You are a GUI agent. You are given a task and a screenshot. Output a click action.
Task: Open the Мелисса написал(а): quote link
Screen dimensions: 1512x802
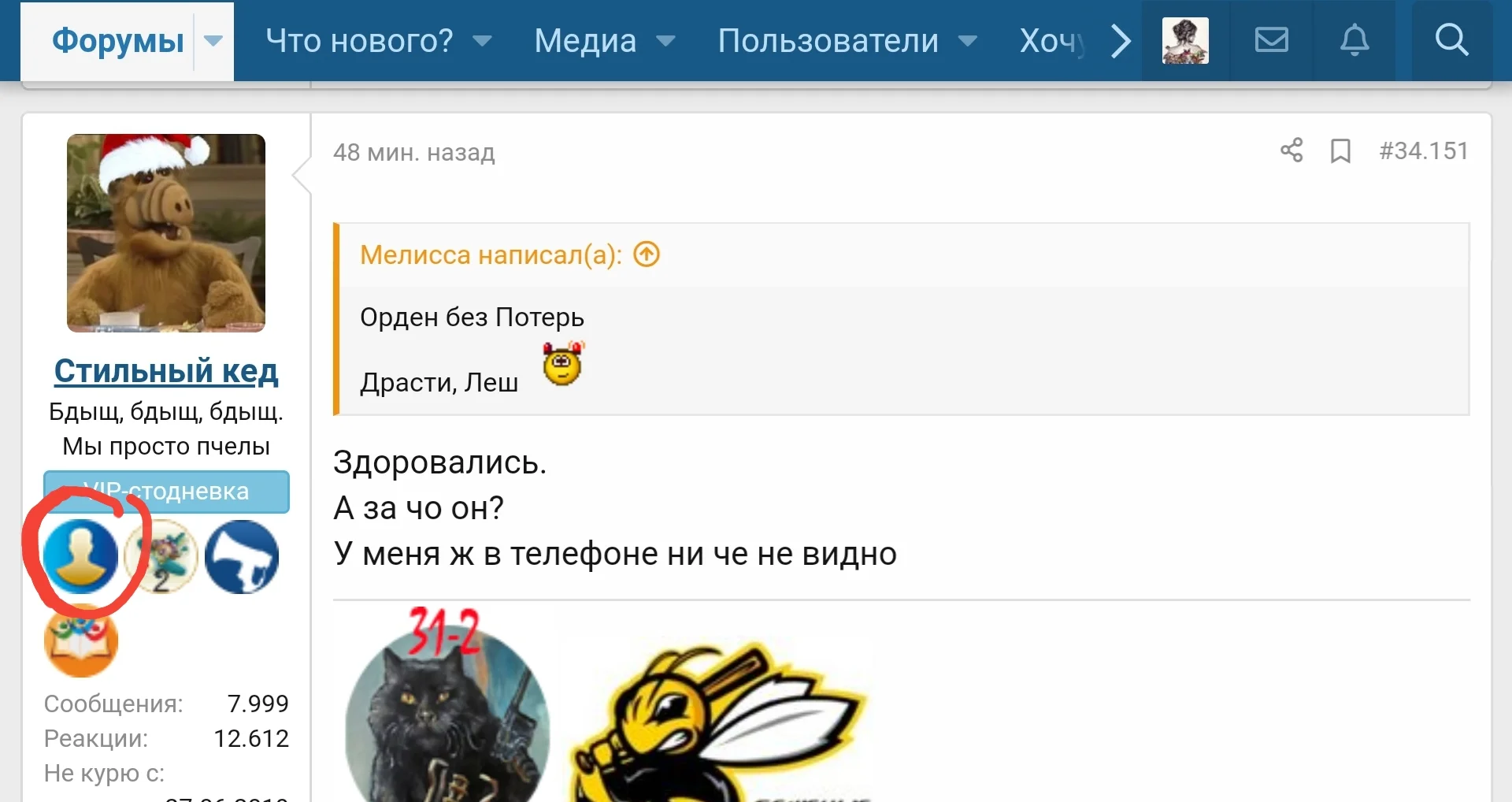click(491, 254)
